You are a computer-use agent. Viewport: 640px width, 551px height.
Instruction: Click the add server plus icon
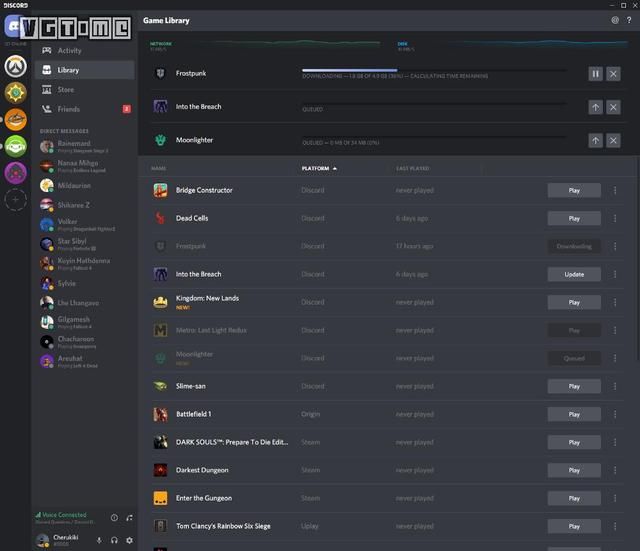click(15, 199)
